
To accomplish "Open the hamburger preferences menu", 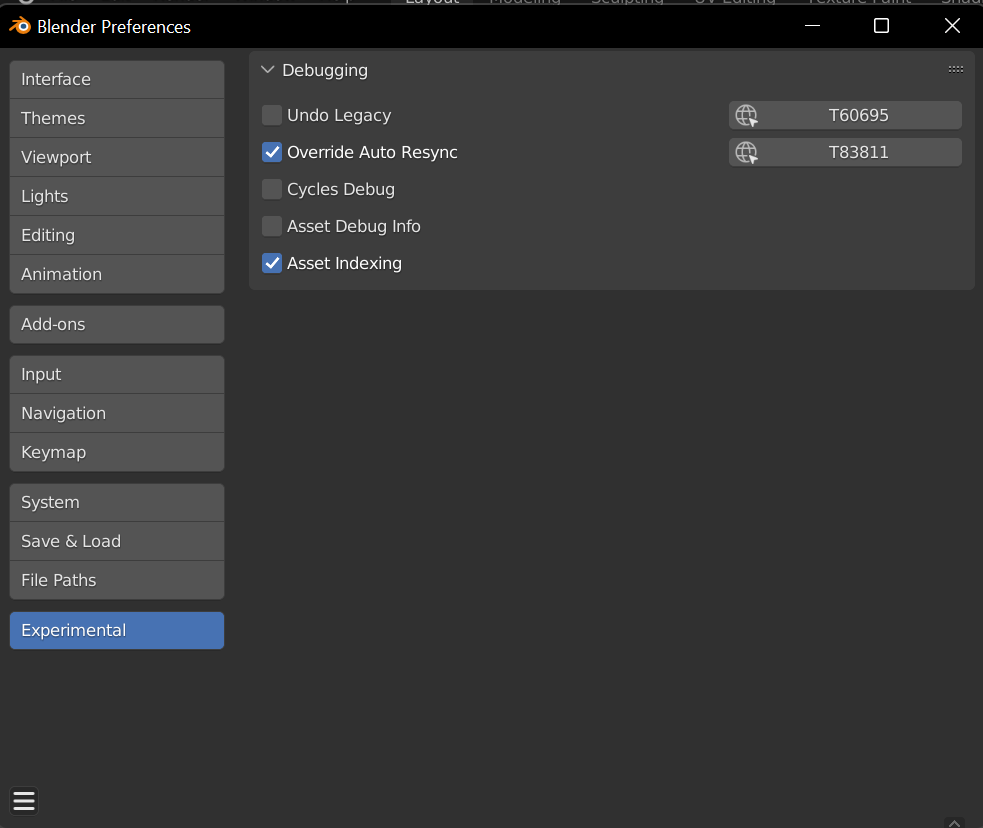I will click(x=24, y=800).
